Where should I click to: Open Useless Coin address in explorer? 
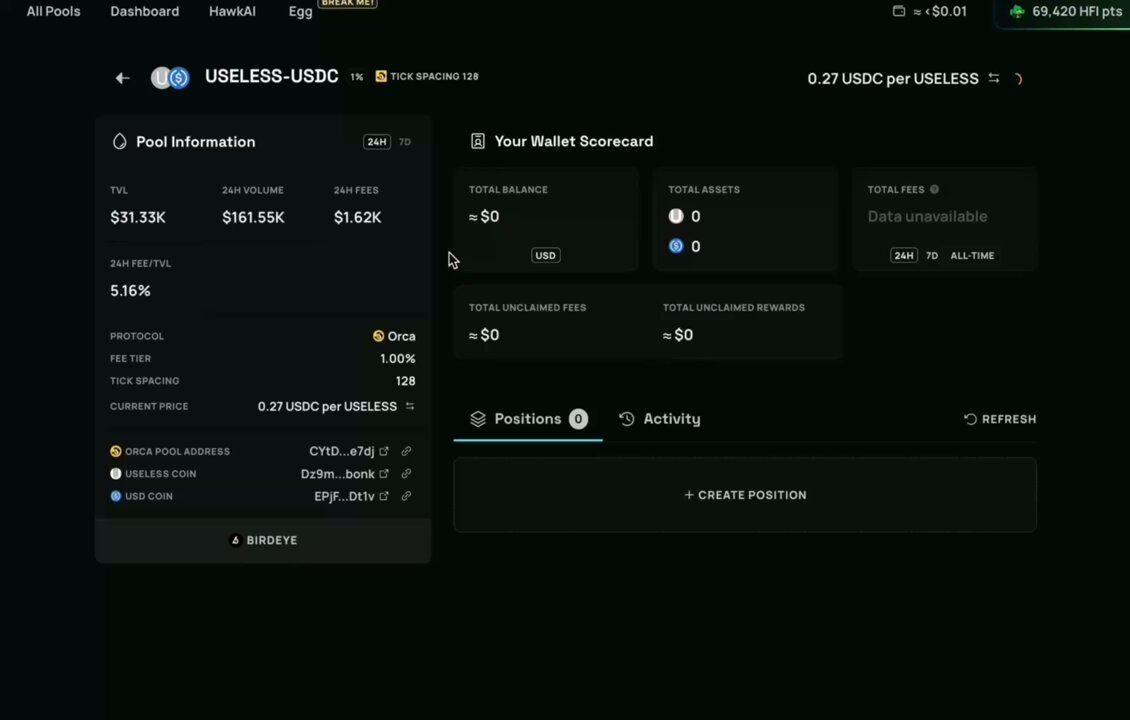tap(384, 474)
